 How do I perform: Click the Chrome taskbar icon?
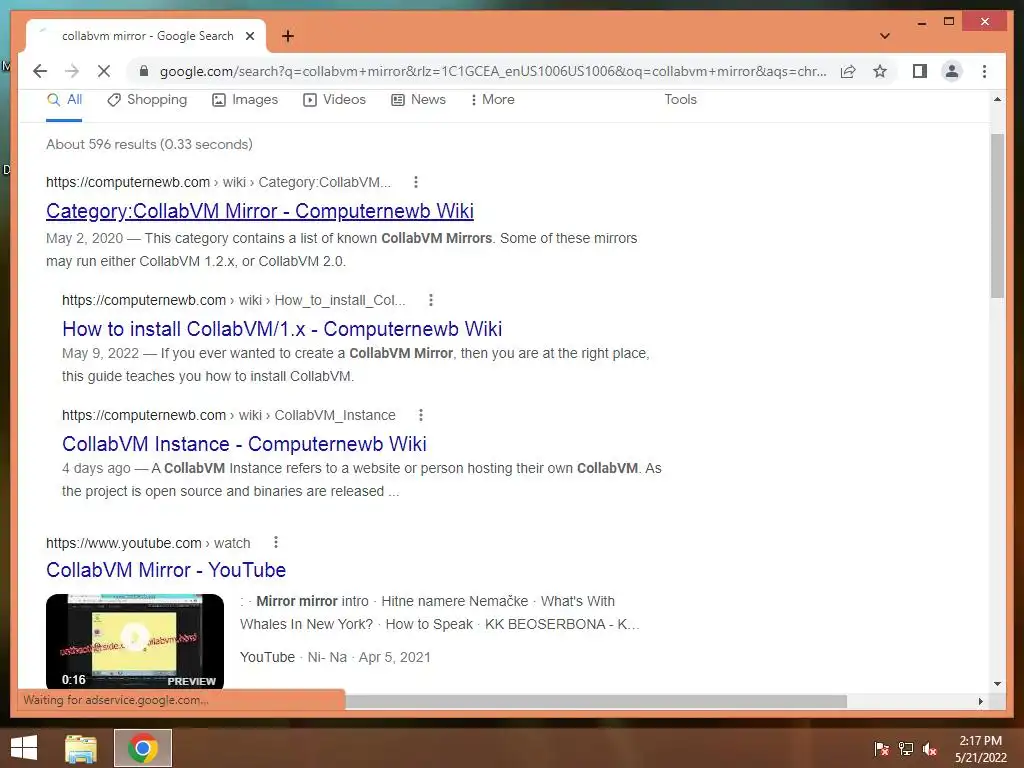pos(143,748)
